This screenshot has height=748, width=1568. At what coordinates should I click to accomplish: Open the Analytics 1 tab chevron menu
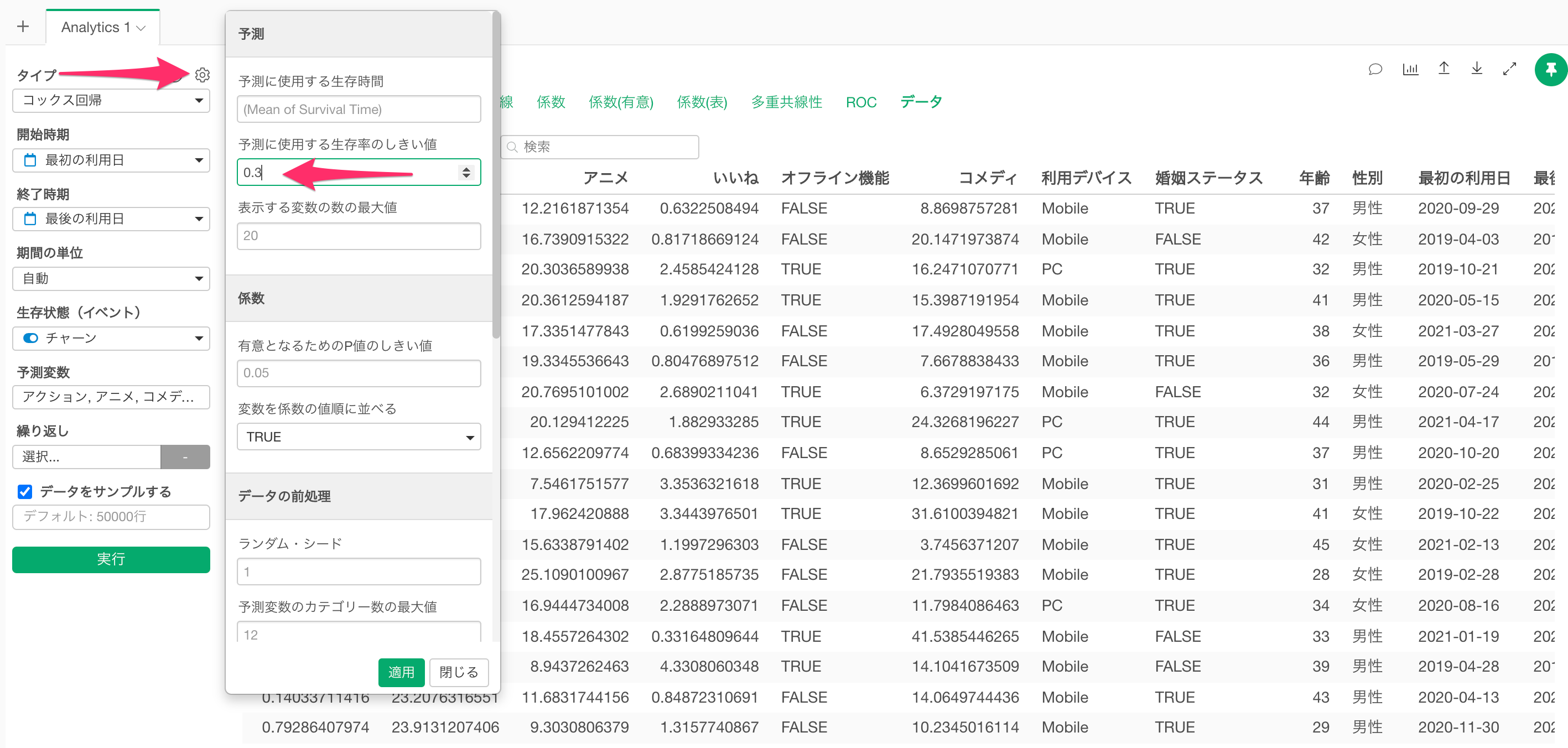pos(141,28)
